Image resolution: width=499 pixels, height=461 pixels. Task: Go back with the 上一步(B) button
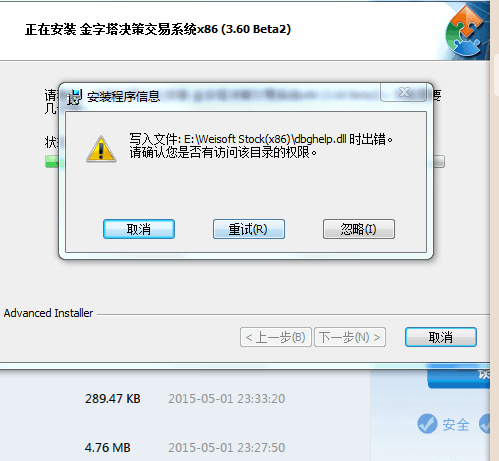[276, 337]
